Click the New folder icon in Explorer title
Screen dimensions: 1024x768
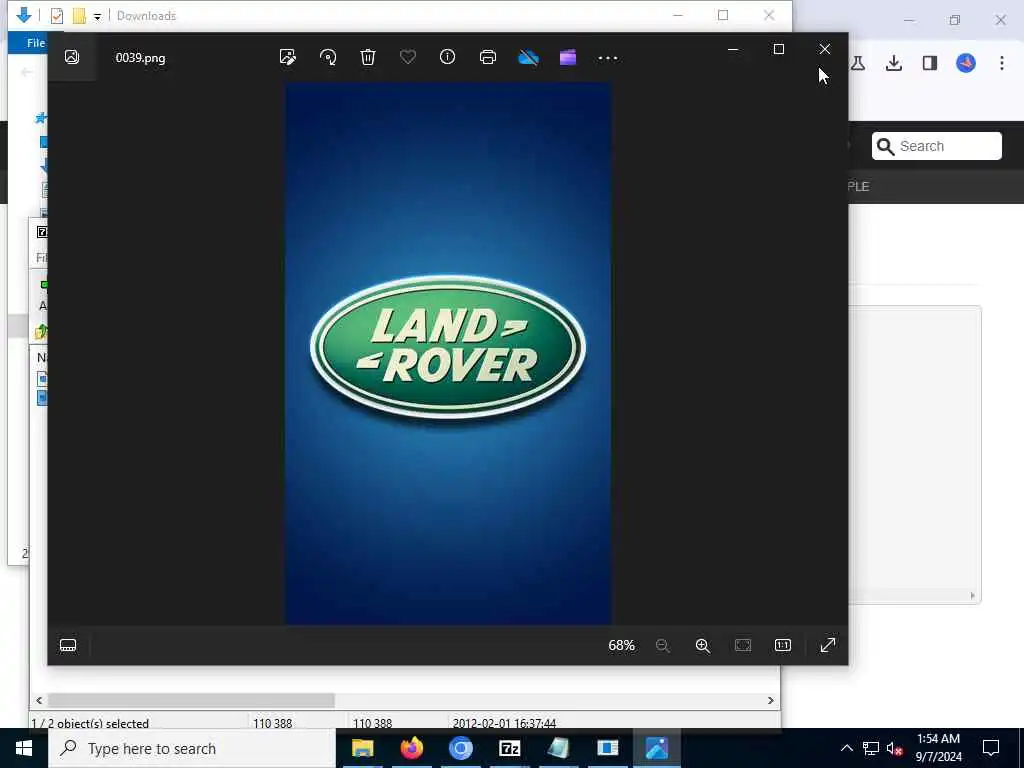tap(79, 16)
